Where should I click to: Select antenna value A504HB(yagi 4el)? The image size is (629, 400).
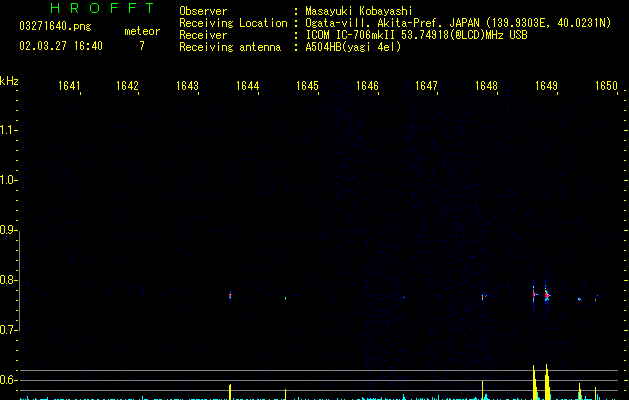click(x=353, y=47)
